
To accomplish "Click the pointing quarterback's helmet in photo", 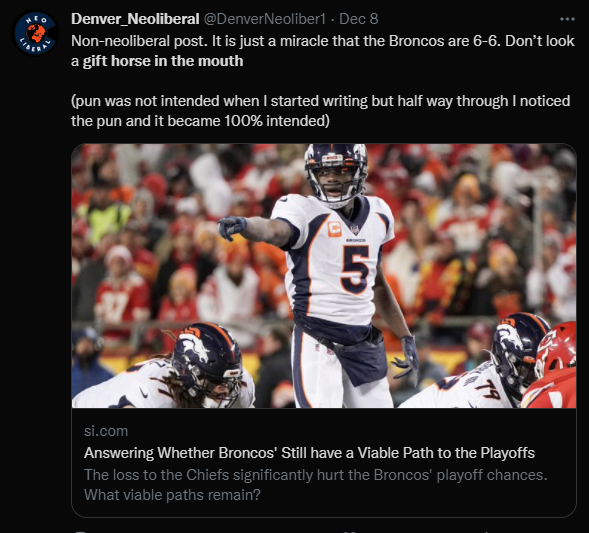I will click(x=336, y=172).
